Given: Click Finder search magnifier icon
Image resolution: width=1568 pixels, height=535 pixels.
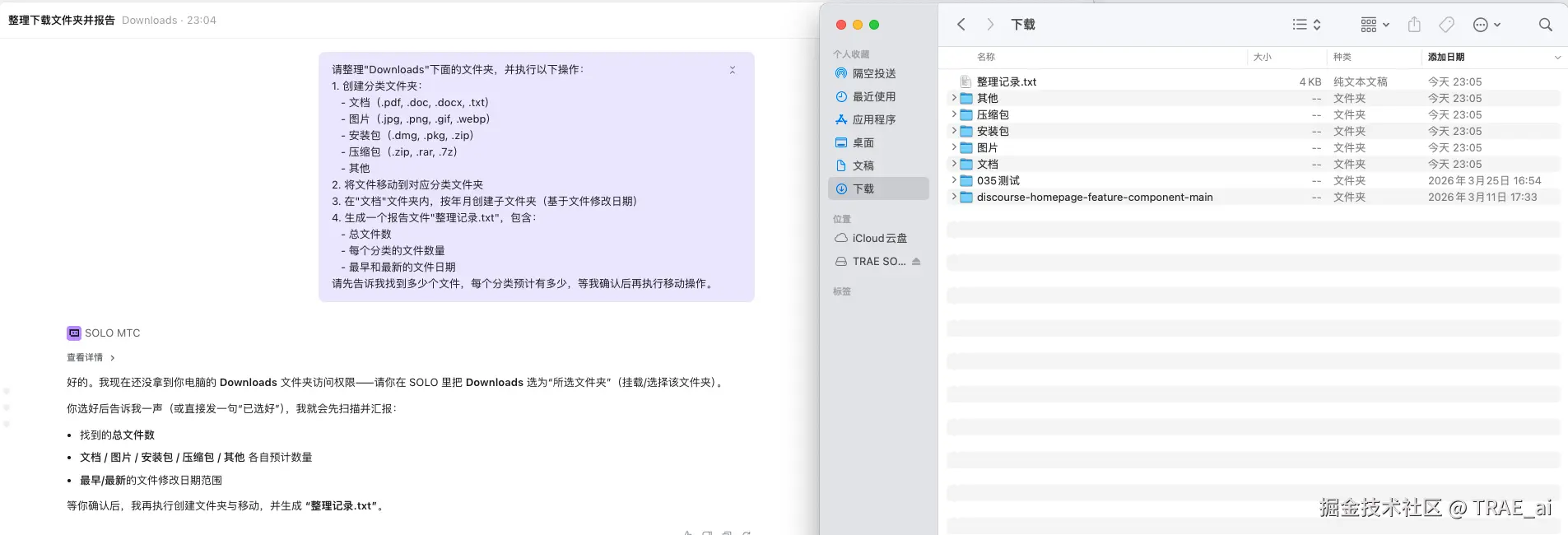Looking at the screenshot, I should [1546, 25].
